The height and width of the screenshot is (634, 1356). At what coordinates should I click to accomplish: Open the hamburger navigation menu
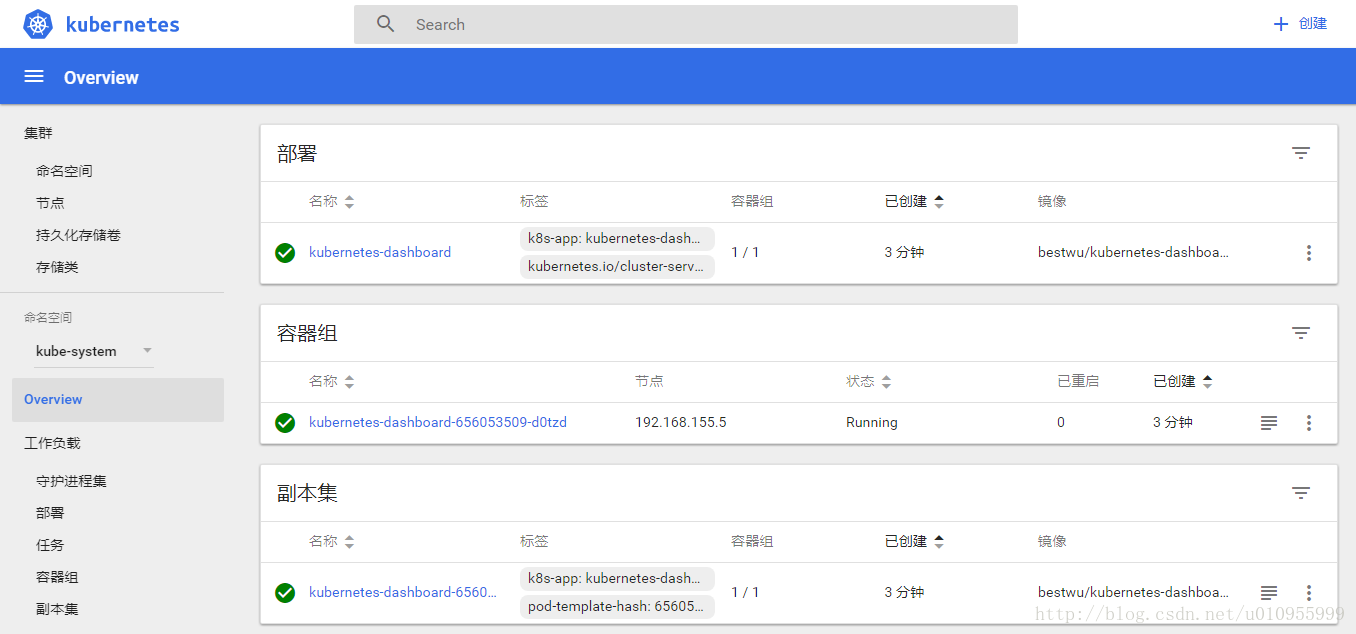[34, 77]
